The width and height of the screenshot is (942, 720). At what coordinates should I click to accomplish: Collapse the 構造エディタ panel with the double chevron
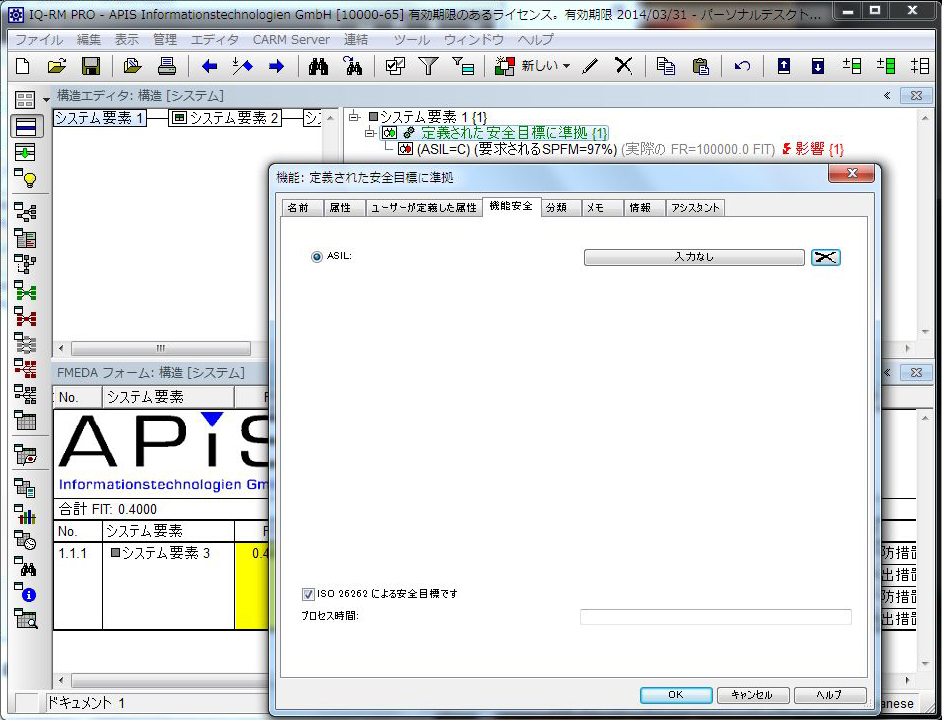pos(887,96)
